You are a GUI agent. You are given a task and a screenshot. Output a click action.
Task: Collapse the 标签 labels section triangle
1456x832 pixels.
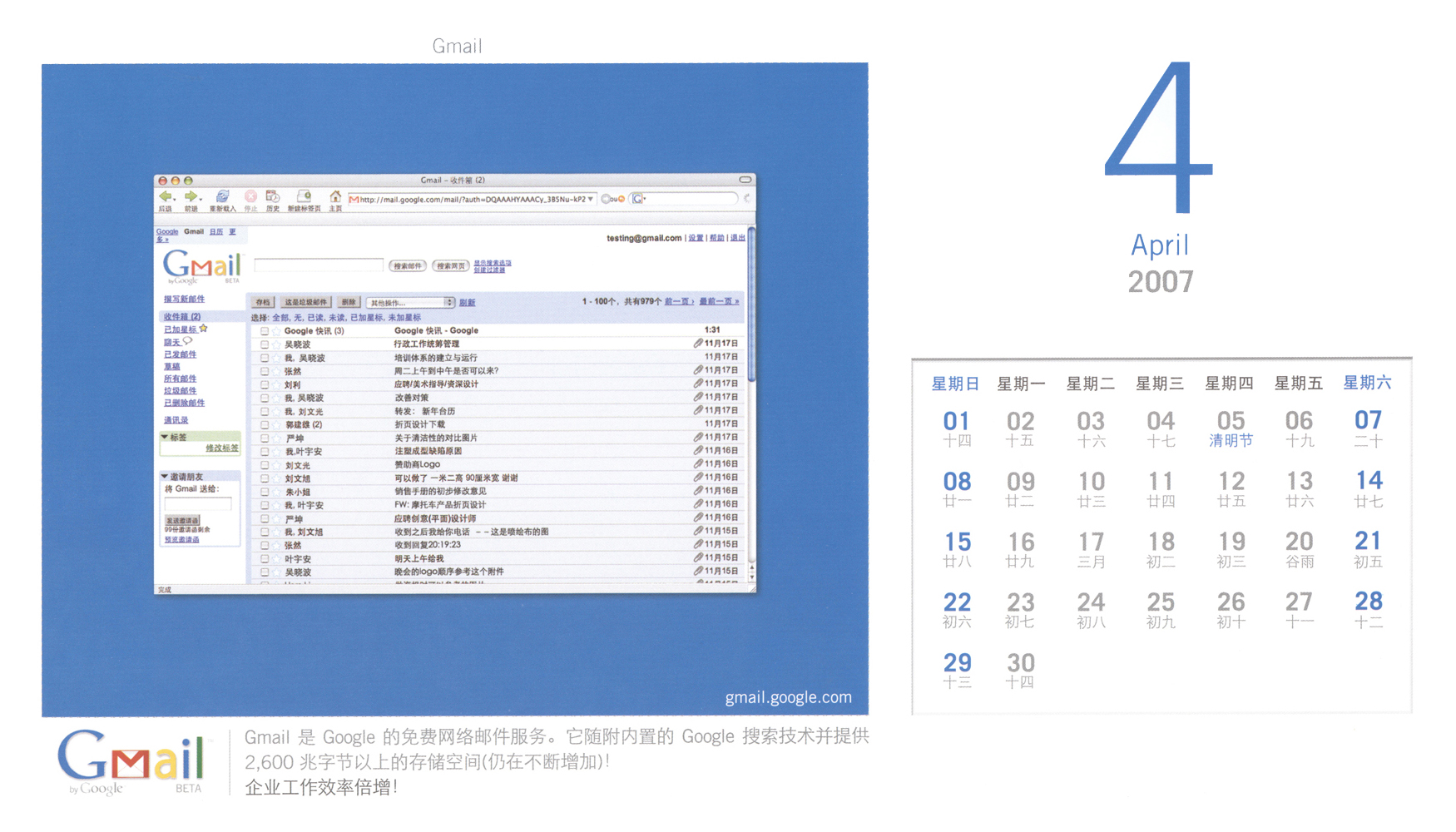[x=165, y=437]
